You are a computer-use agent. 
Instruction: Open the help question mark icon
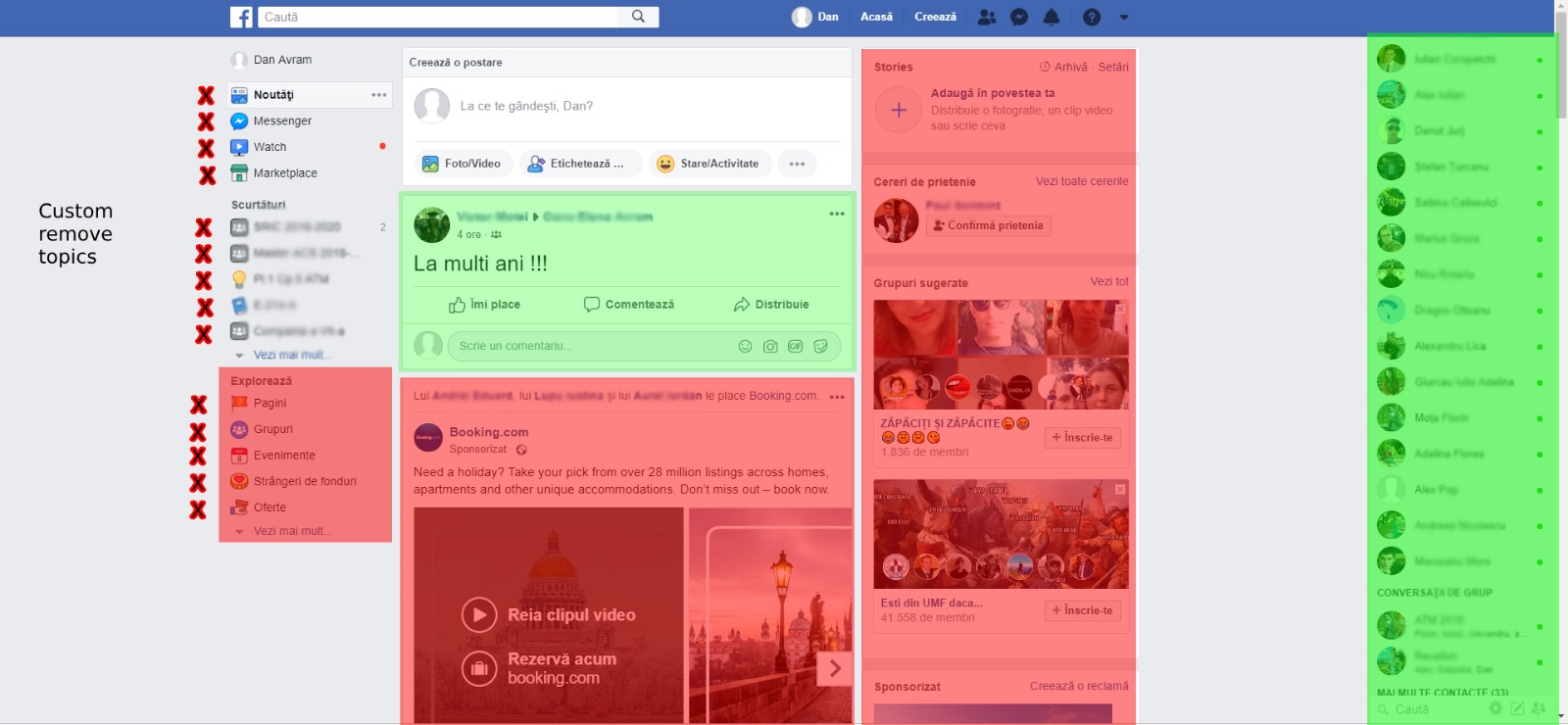pos(1092,17)
